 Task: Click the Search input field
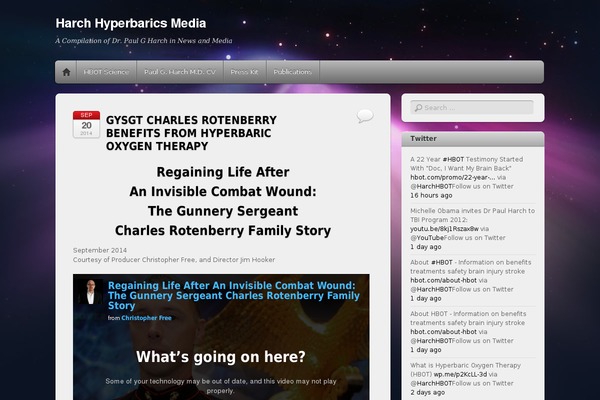click(472, 108)
